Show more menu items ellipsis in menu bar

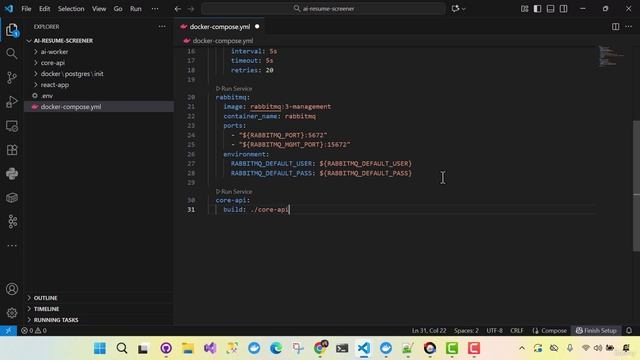pos(155,9)
